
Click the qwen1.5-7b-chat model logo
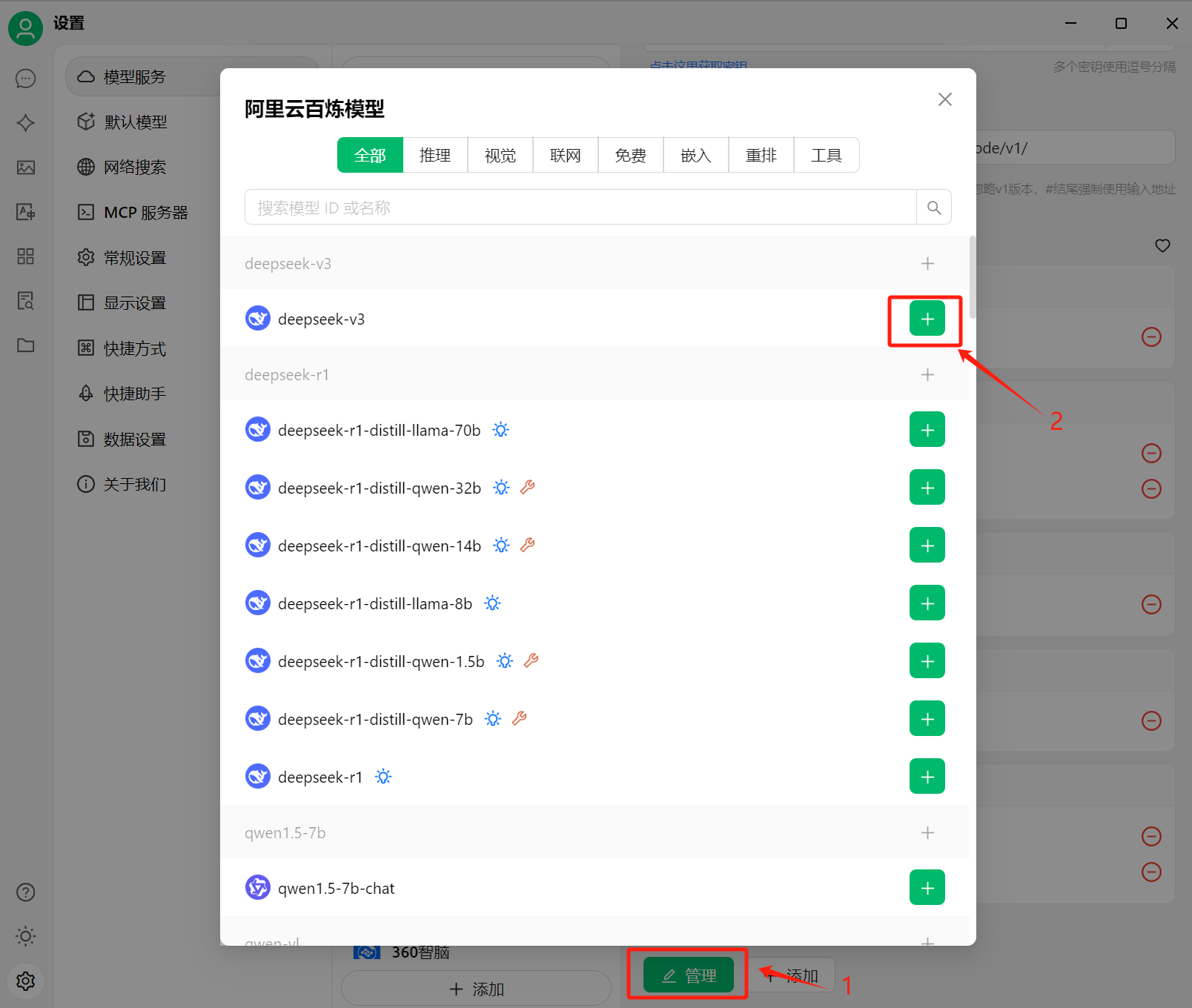[x=258, y=887]
